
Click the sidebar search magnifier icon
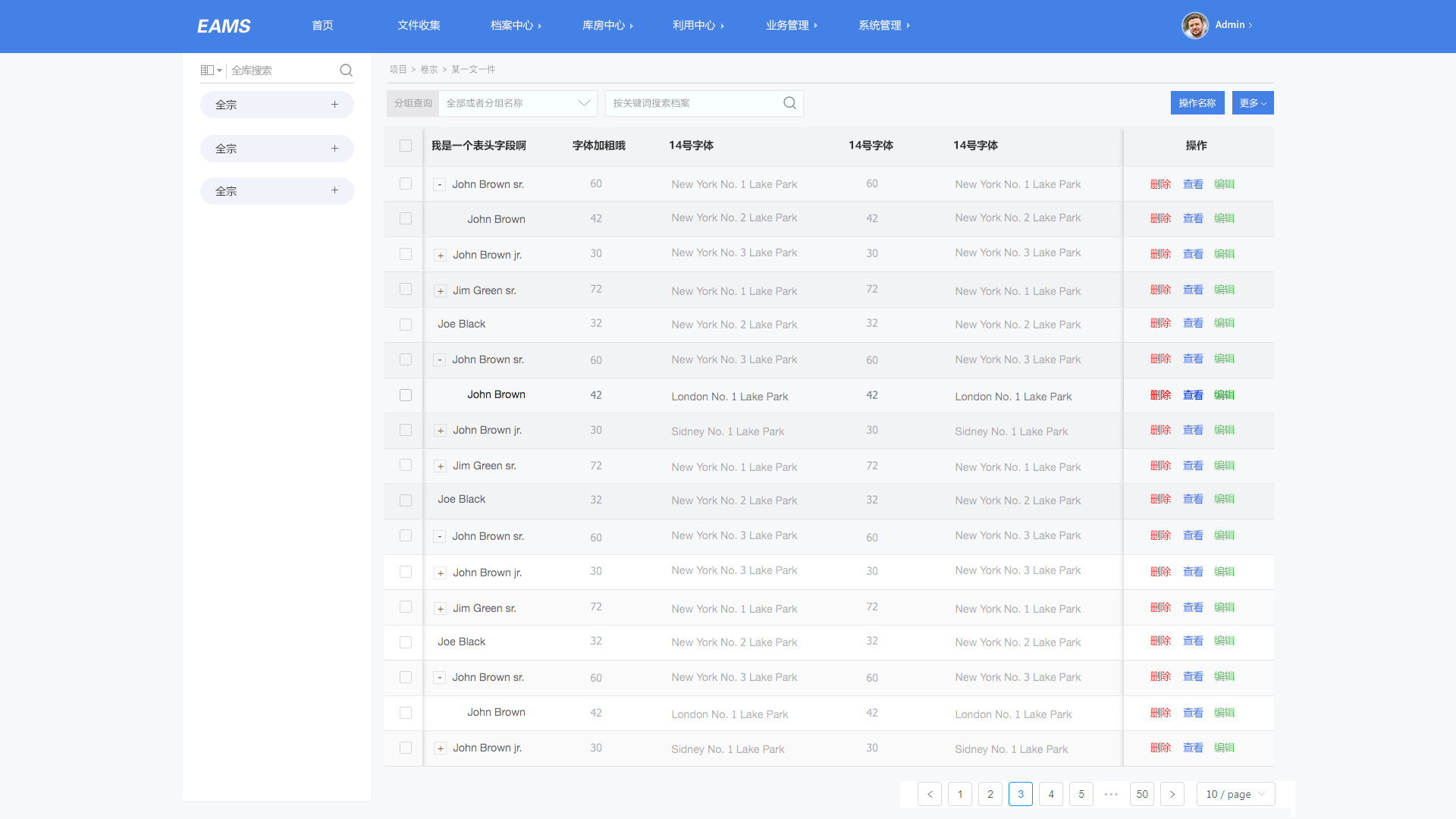coord(346,71)
